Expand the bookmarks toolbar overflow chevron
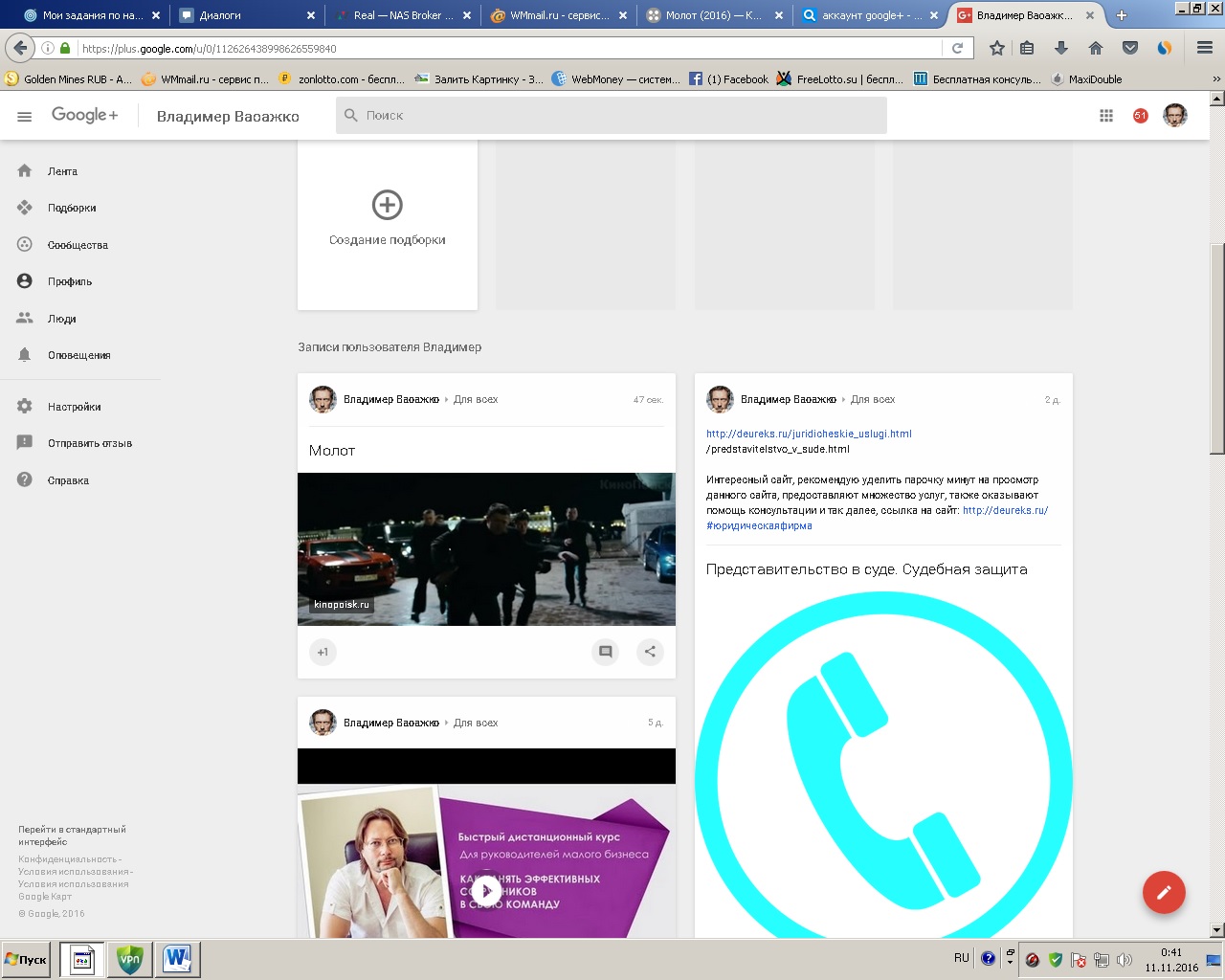 1217,79
